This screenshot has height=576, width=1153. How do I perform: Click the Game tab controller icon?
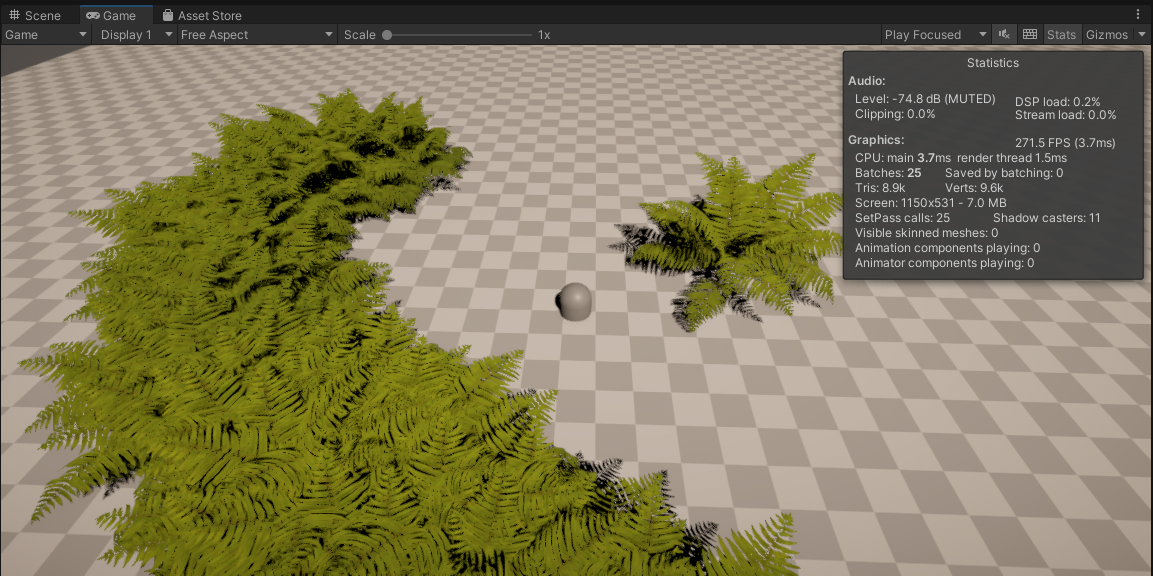(93, 15)
